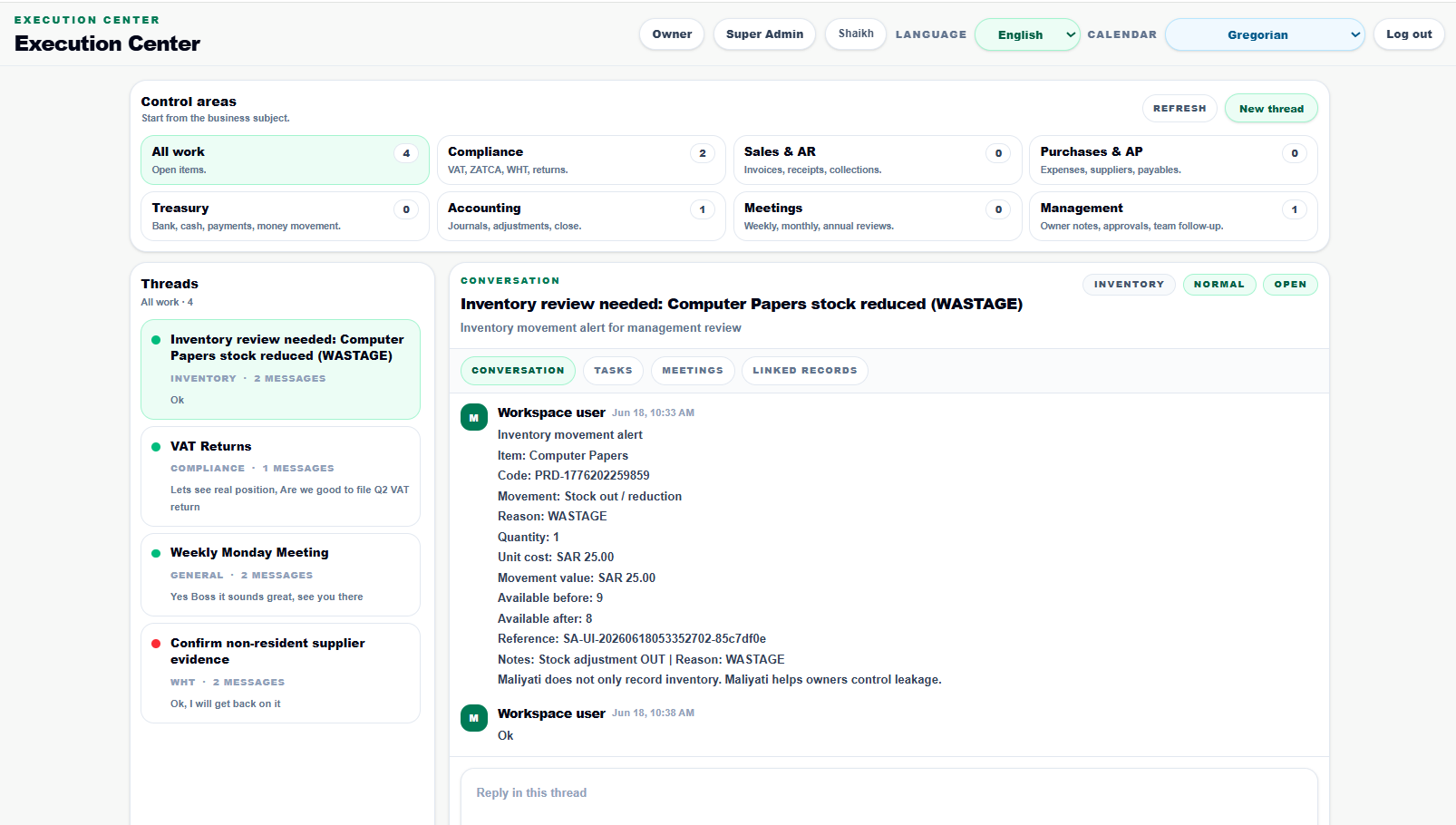Select the Conversation tab
Viewport: 1456px width, 825px height.
click(x=518, y=371)
